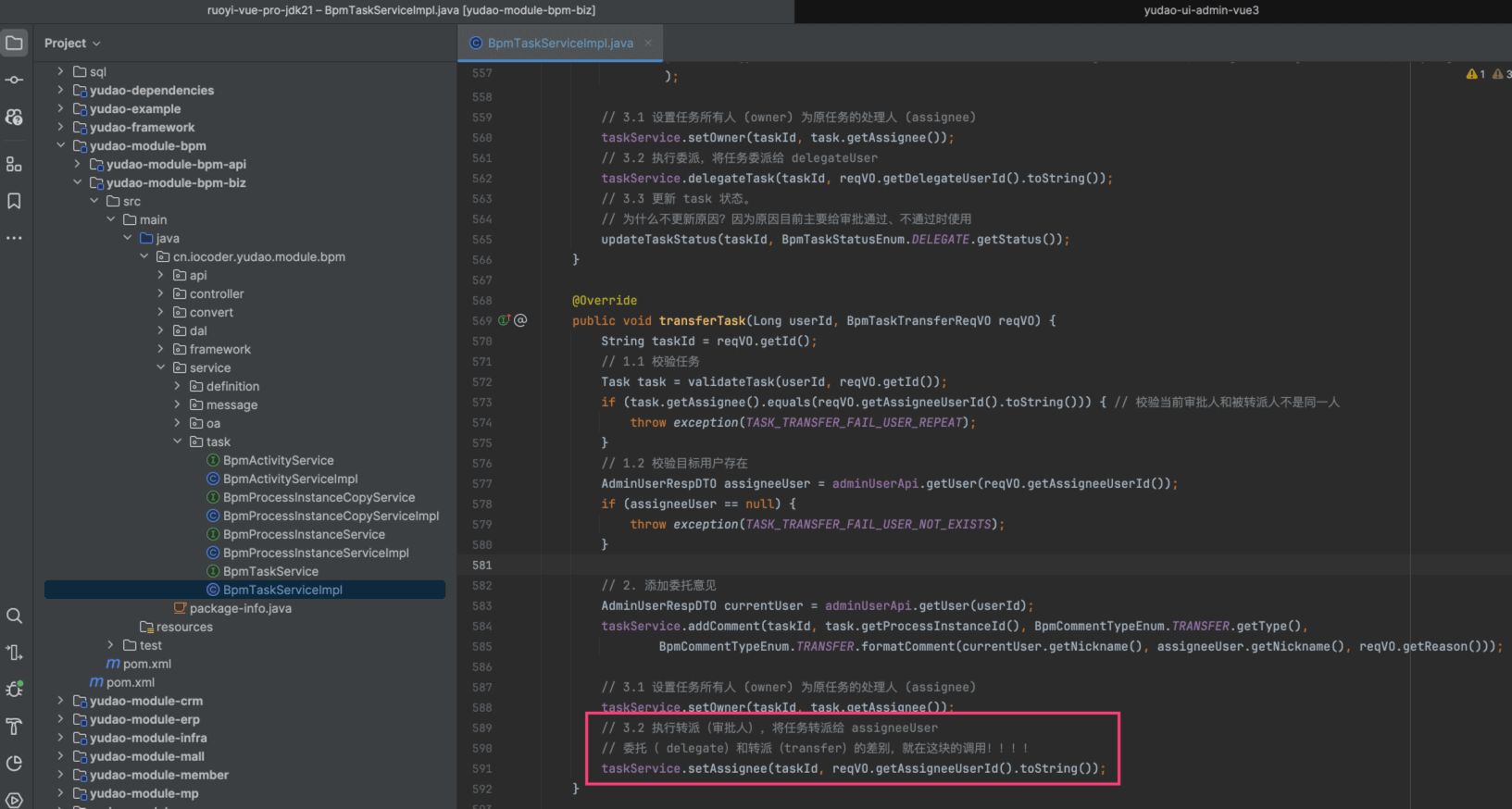Expand the yudao-module-crm folder
Screen dimensions: 1512x809
tap(61, 701)
